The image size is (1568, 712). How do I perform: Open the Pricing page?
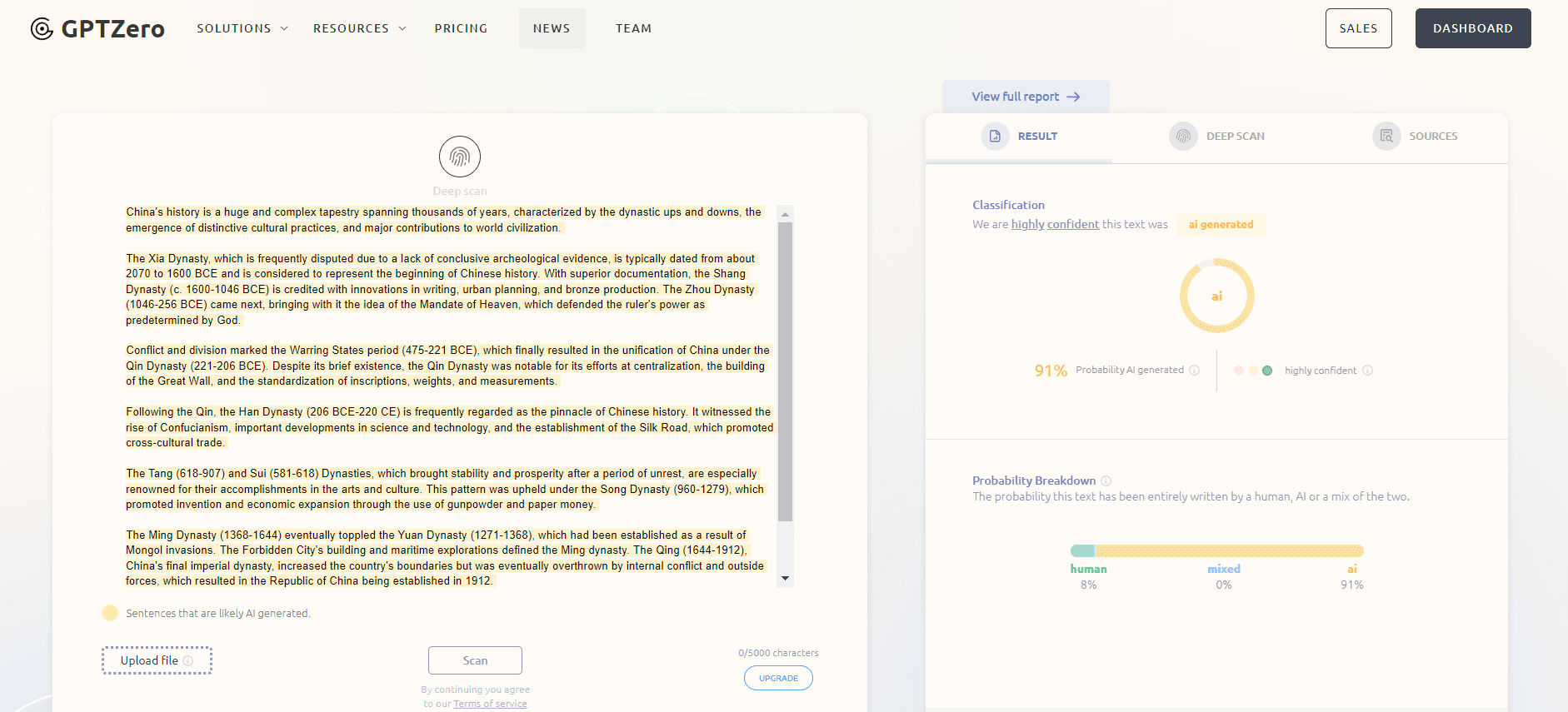[x=461, y=28]
